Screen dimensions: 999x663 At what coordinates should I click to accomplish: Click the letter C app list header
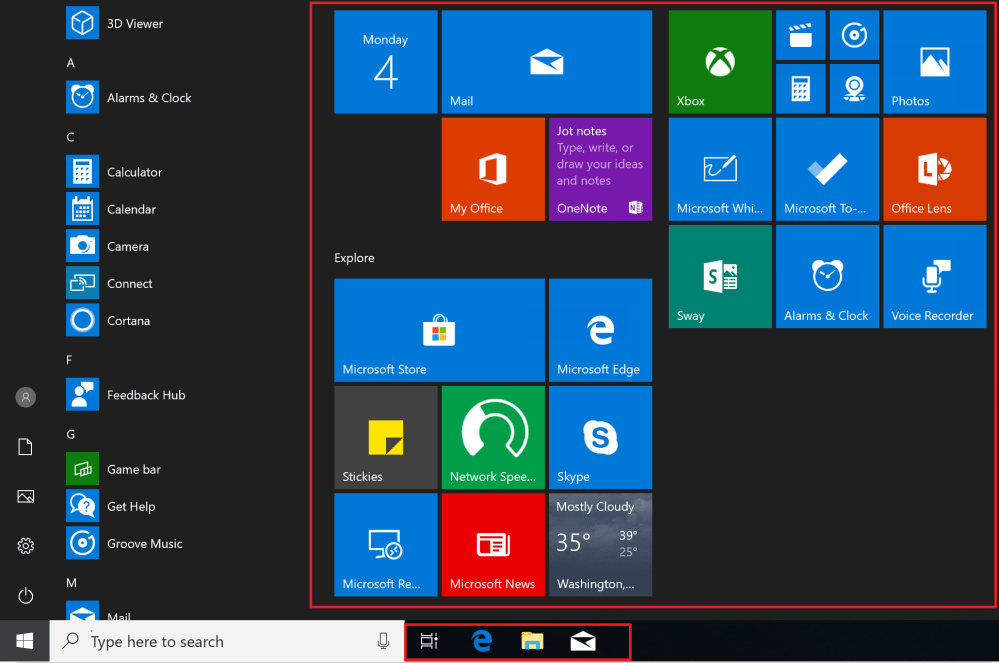71,137
